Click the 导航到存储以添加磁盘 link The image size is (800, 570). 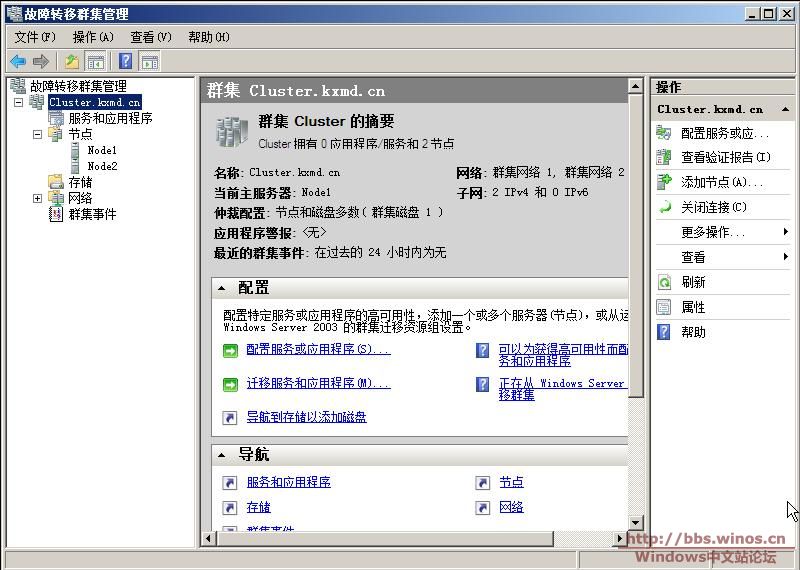click(306, 416)
